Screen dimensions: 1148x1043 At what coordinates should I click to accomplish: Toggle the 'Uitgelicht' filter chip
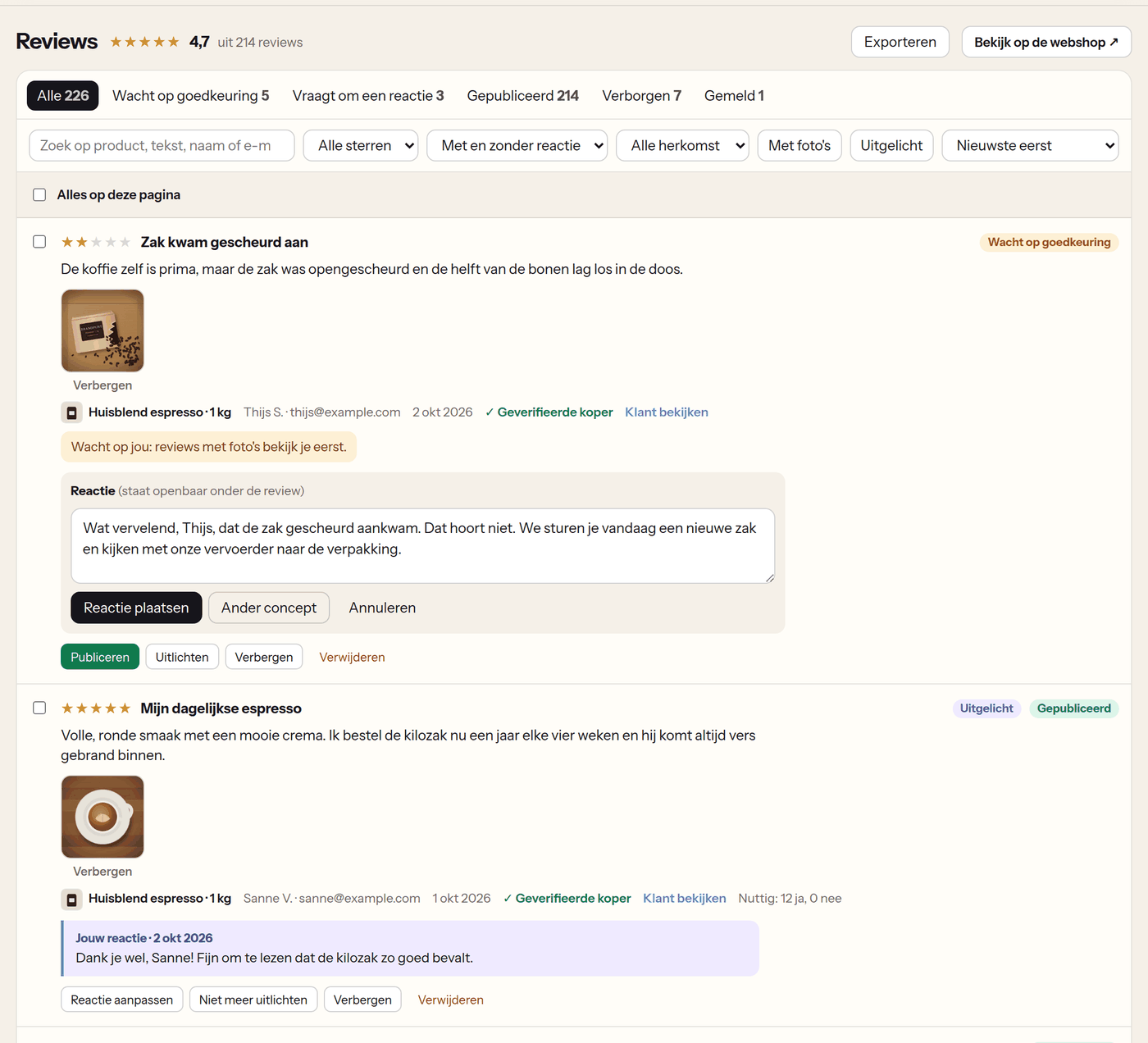coord(891,146)
